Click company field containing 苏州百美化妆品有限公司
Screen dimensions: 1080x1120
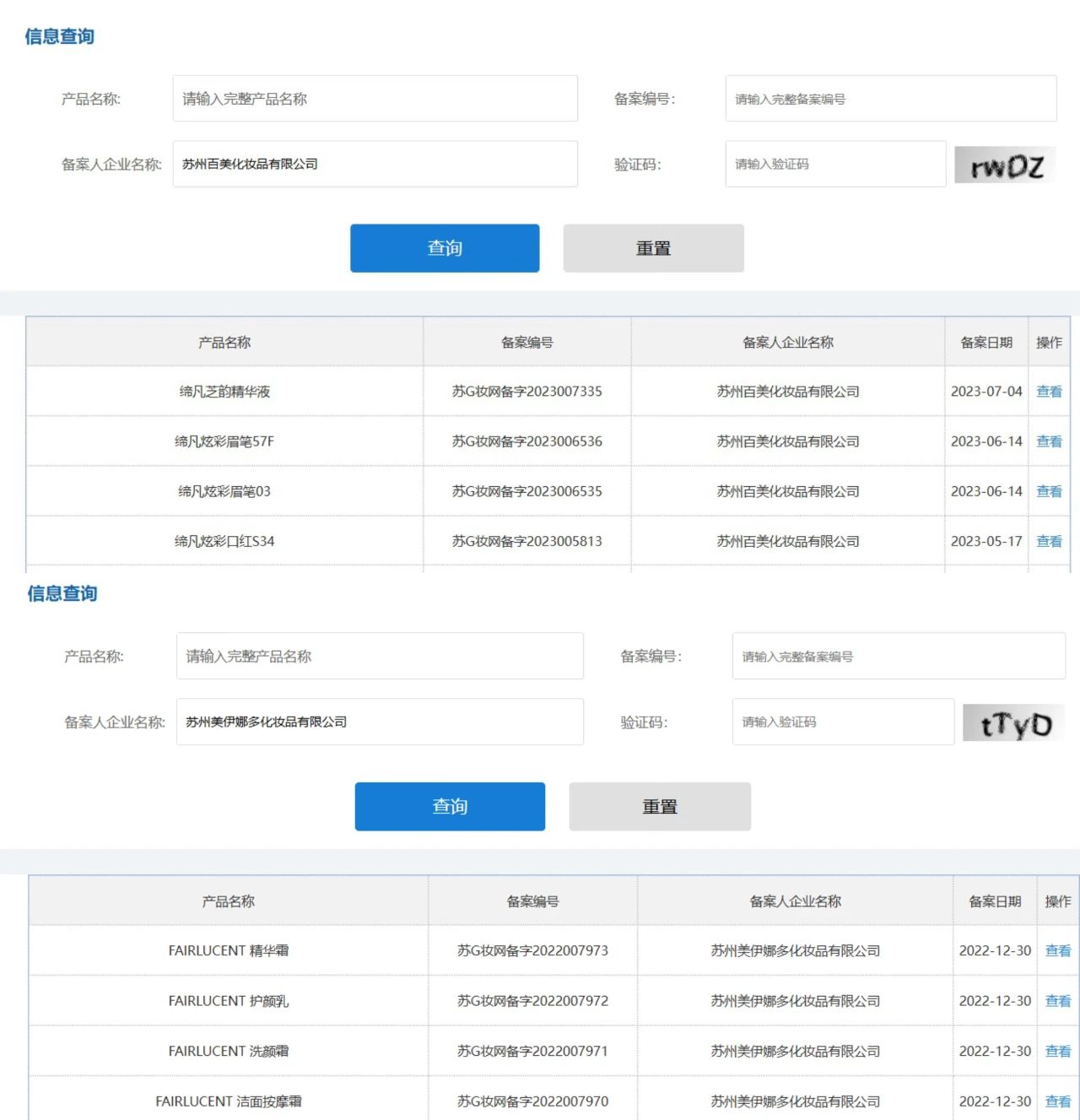point(375,164)
